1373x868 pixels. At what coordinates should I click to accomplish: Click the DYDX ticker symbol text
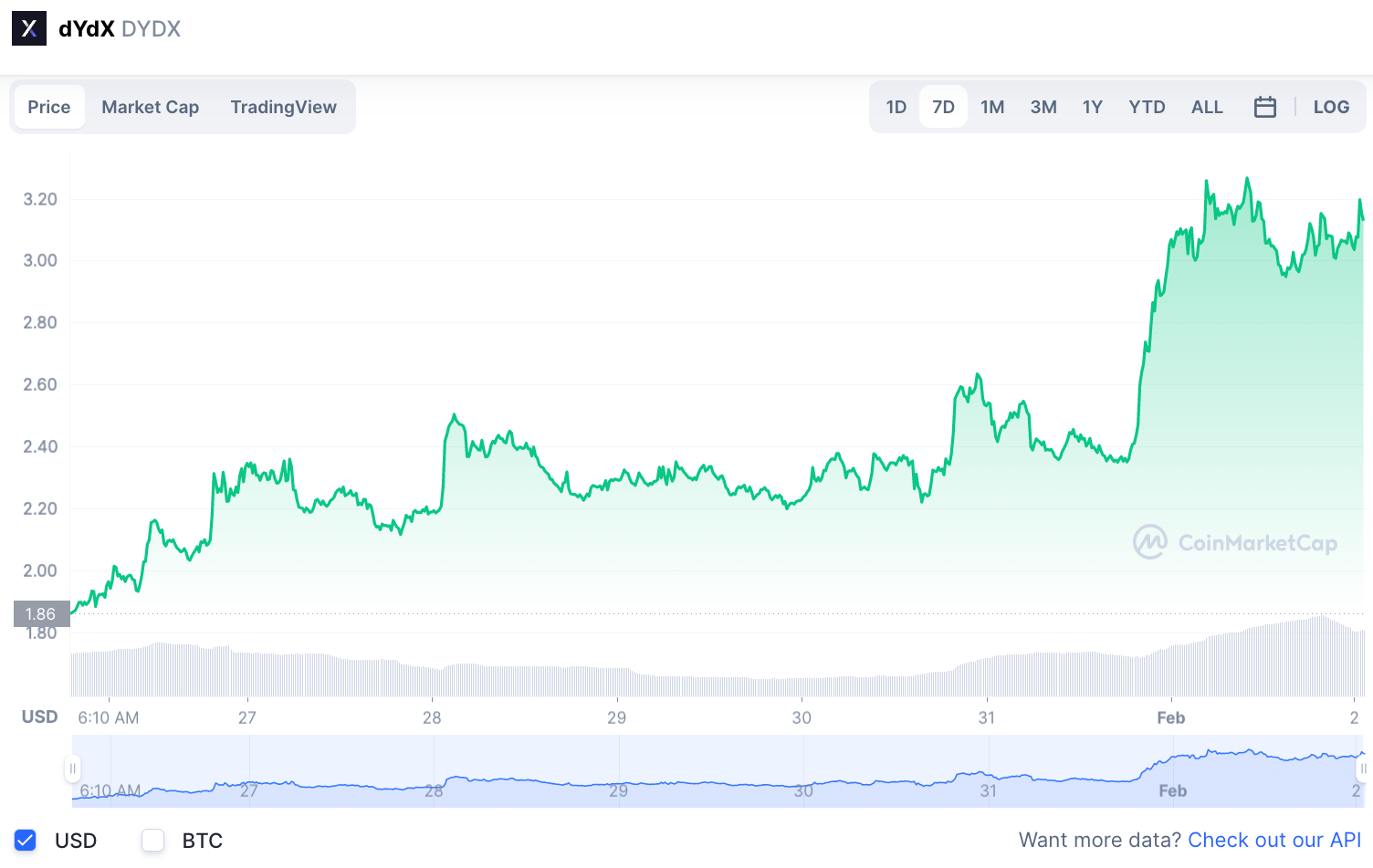click(151, 29)
